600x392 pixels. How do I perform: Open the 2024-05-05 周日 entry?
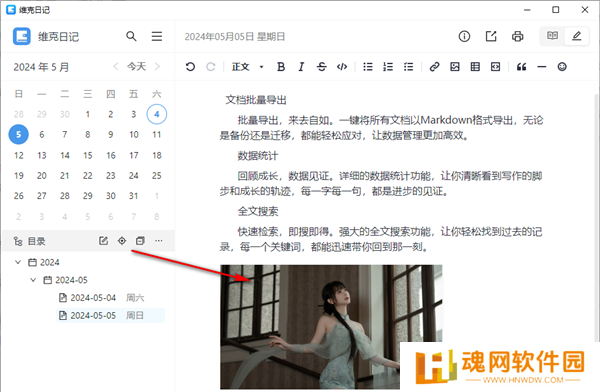tap(111, 315)
